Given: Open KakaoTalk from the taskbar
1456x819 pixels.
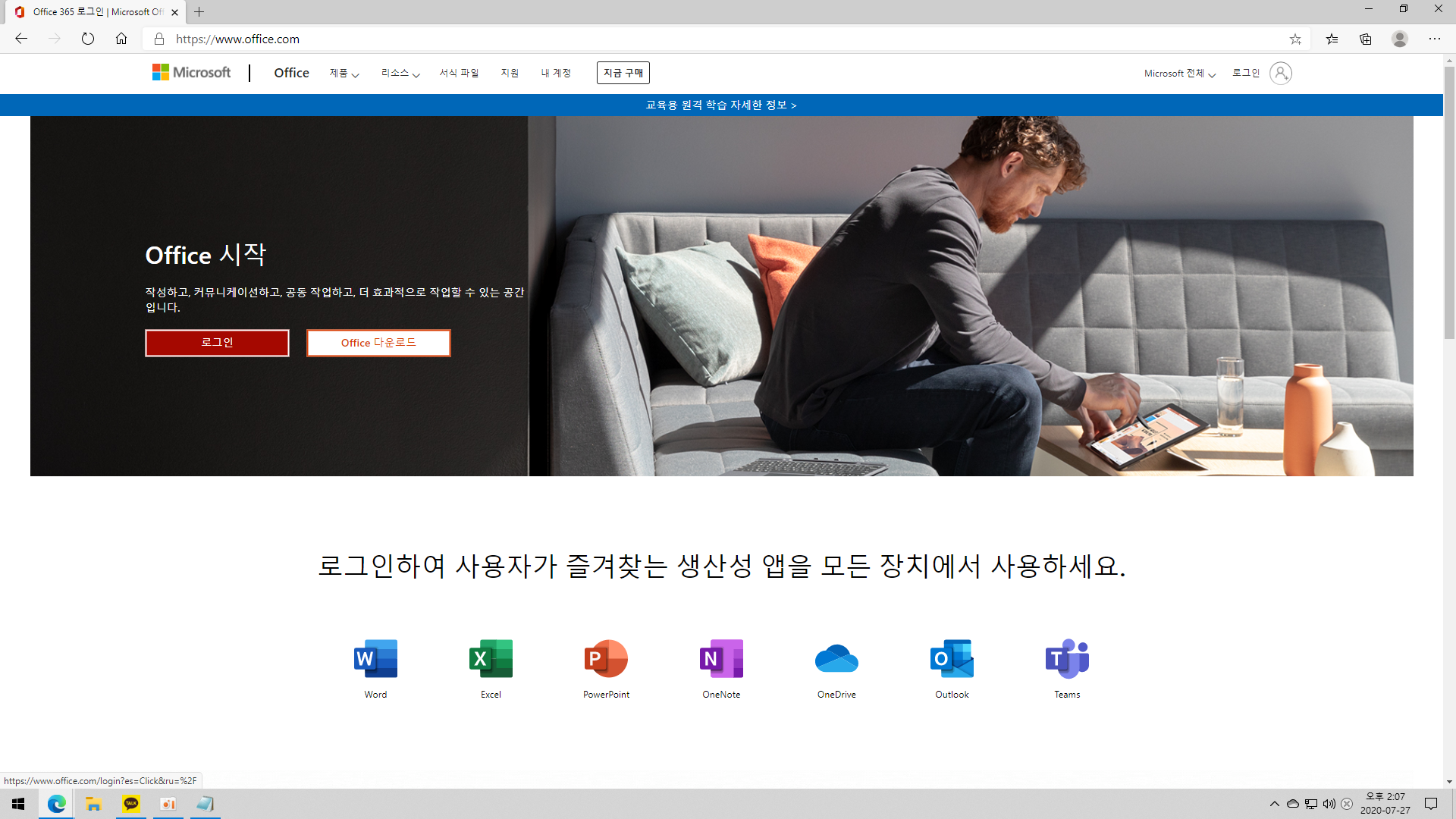Looking at the screenshot, I should pos(131,804).
